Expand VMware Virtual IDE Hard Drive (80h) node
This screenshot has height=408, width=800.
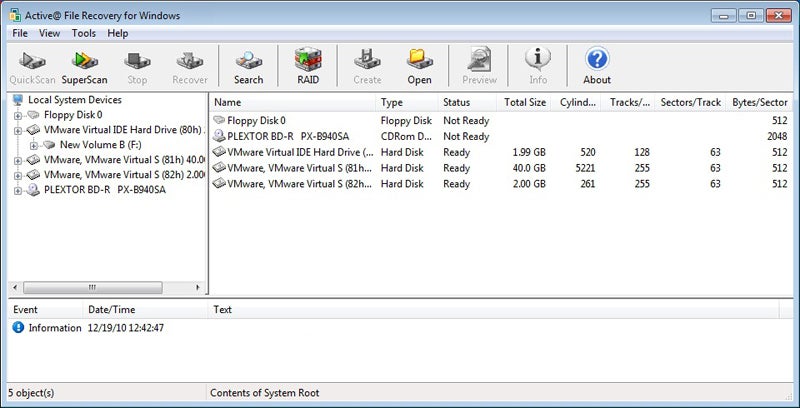coord(18,131)
